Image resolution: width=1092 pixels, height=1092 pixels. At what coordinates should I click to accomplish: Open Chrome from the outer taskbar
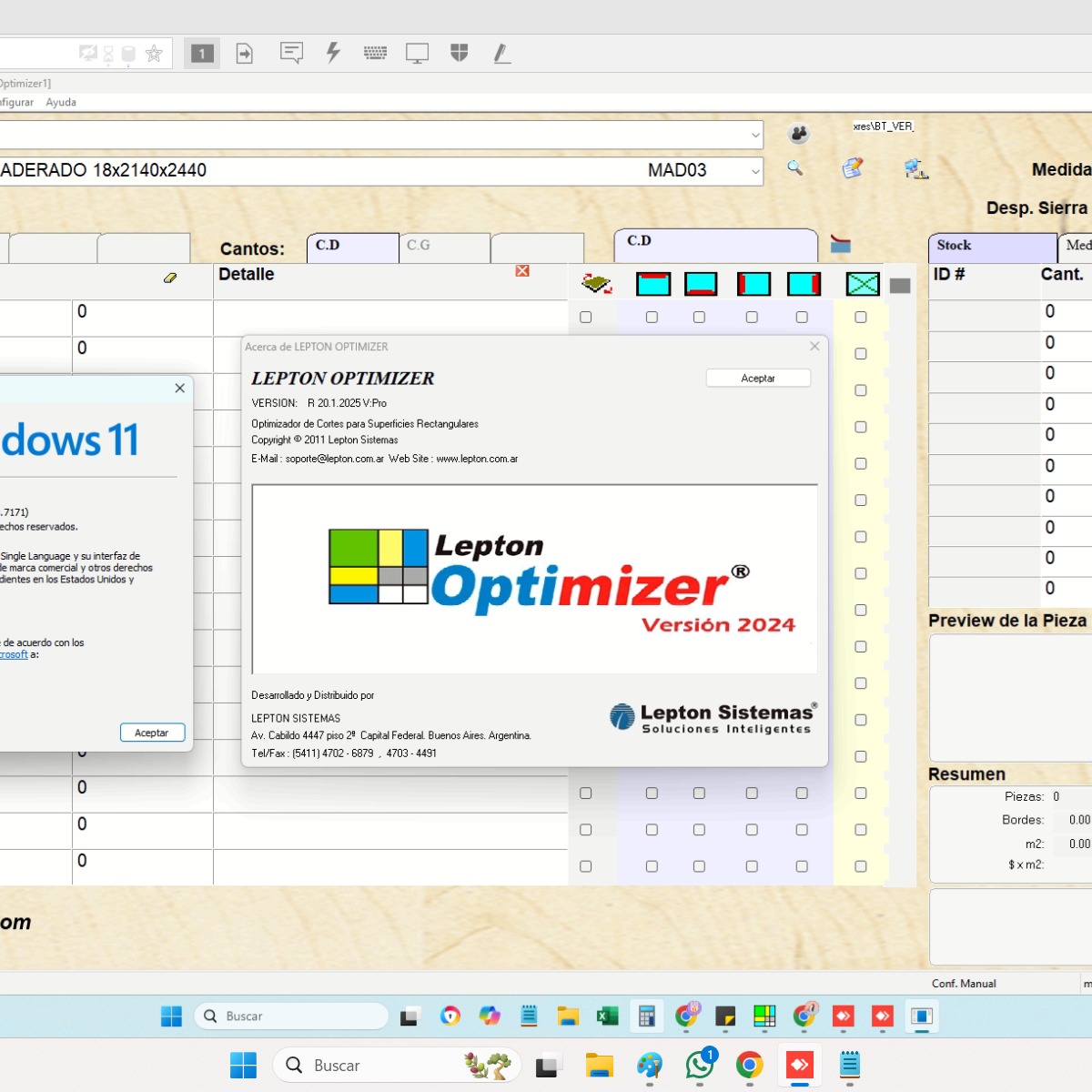coord(749,1065)
